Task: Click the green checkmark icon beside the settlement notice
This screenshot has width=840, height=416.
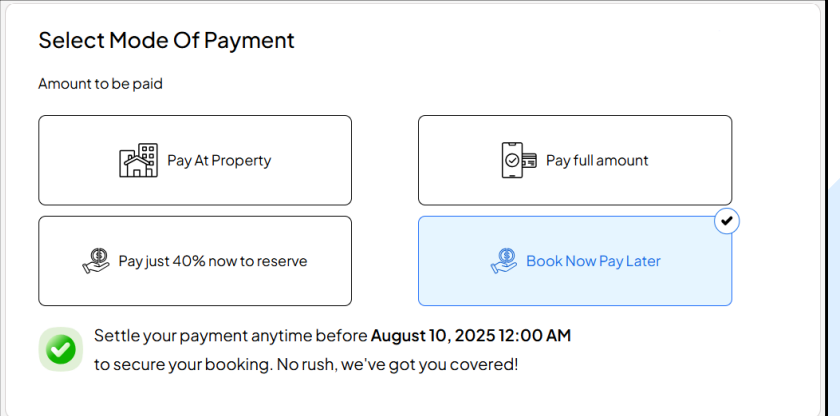Action: pyautogui.click(x=60, y=349)
